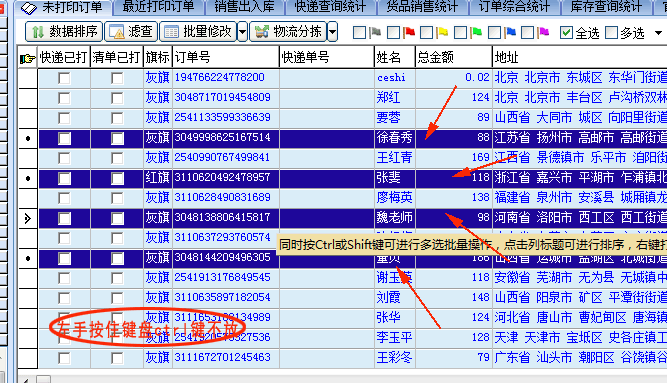Go to 快递查询统计 tab
The image size is (667, 383).
(330, 7)
